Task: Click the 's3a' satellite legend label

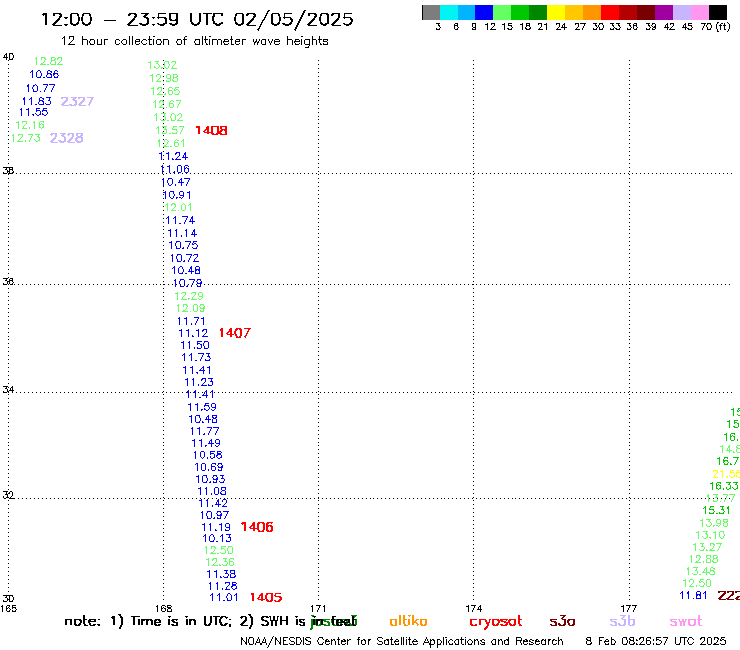Action: click(562, 622)
